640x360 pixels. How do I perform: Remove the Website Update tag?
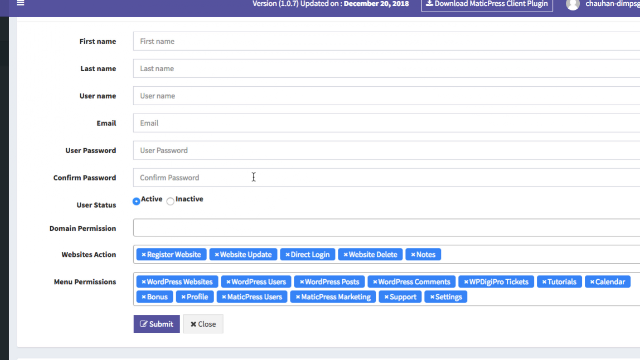point(217,255)
